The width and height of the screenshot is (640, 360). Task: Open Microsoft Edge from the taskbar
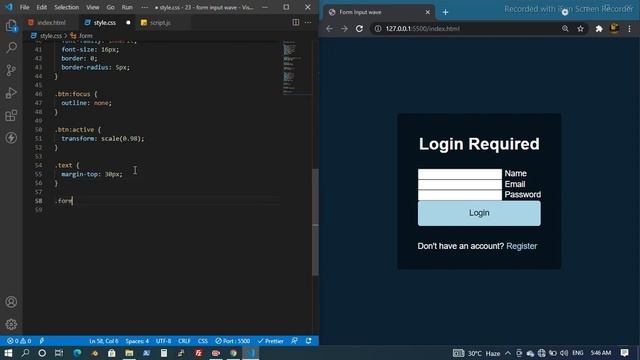77,353
